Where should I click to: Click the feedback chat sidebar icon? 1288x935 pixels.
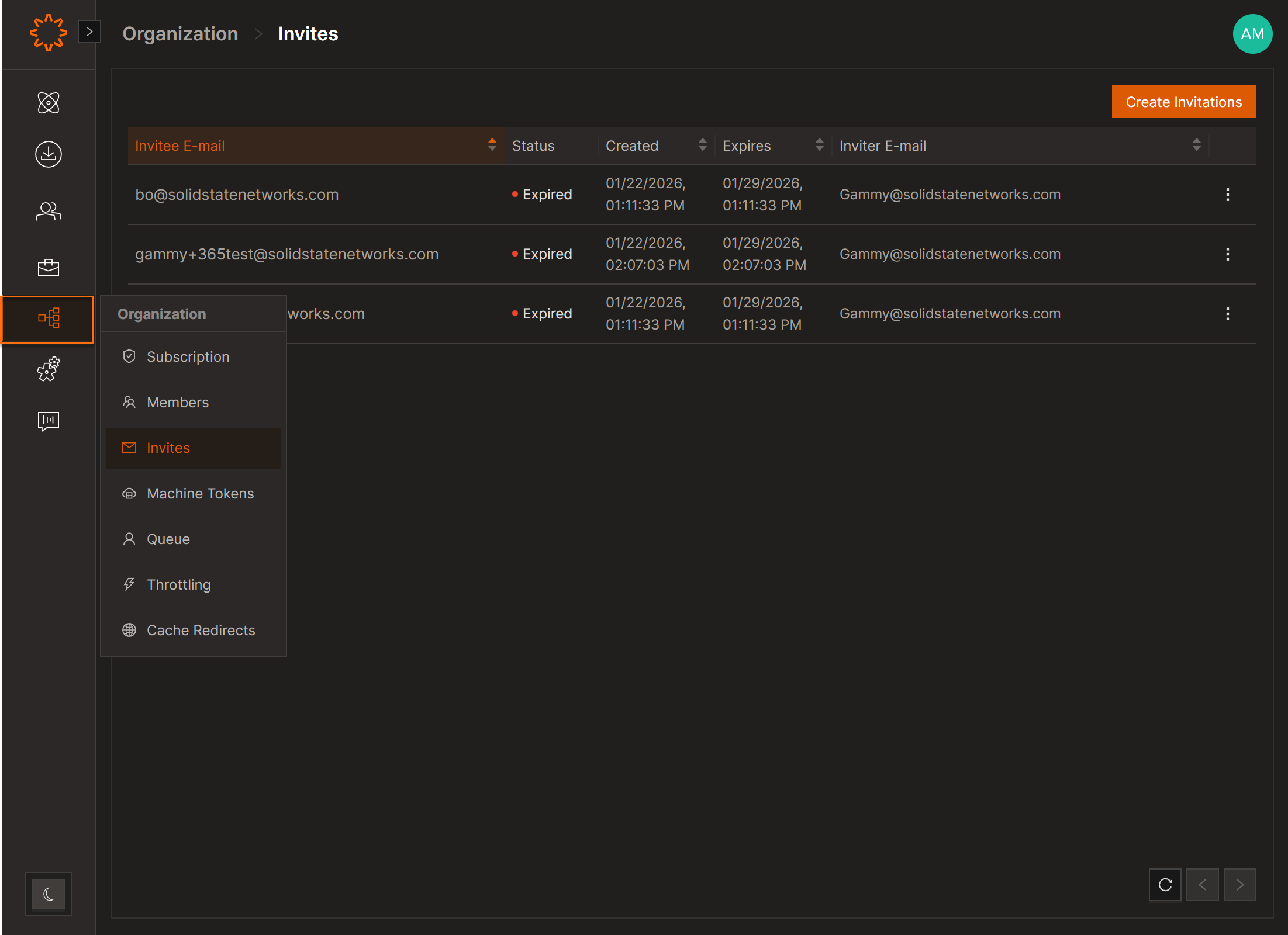[x=49, y=421]
